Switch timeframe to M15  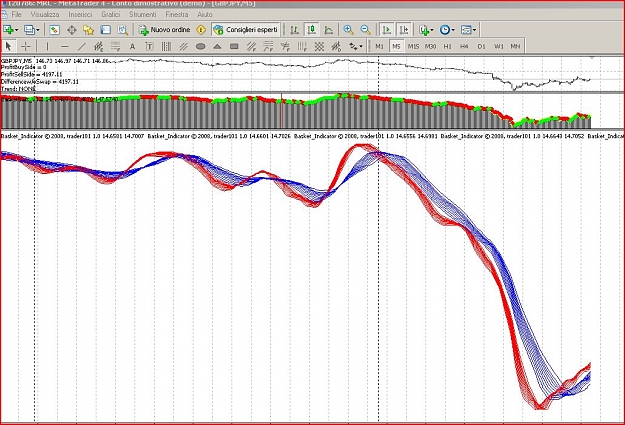pos(413,47)
